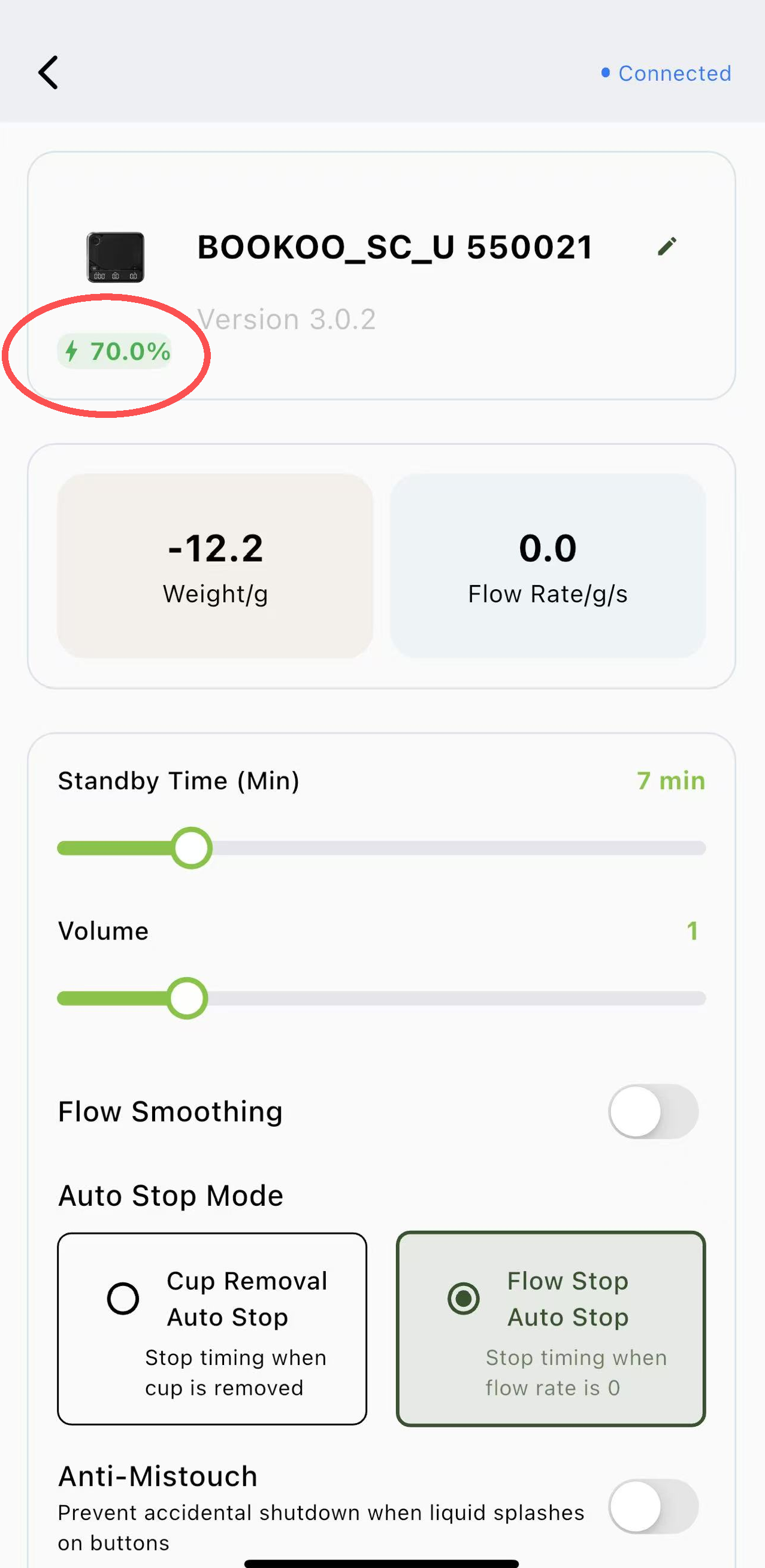Enable the Flow Smoothing toggle

click(x=653, y=1111)
